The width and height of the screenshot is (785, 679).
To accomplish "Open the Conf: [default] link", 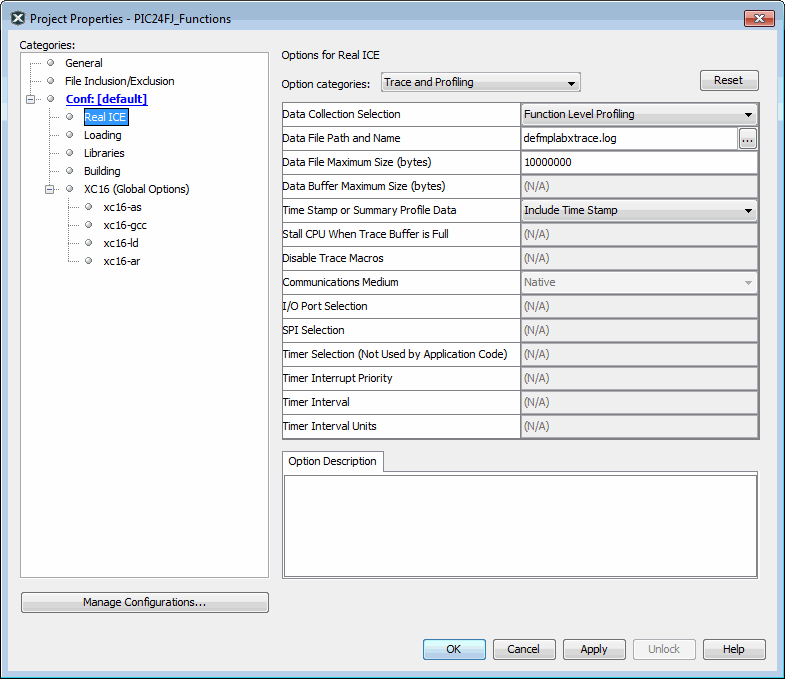I will 106,99.
